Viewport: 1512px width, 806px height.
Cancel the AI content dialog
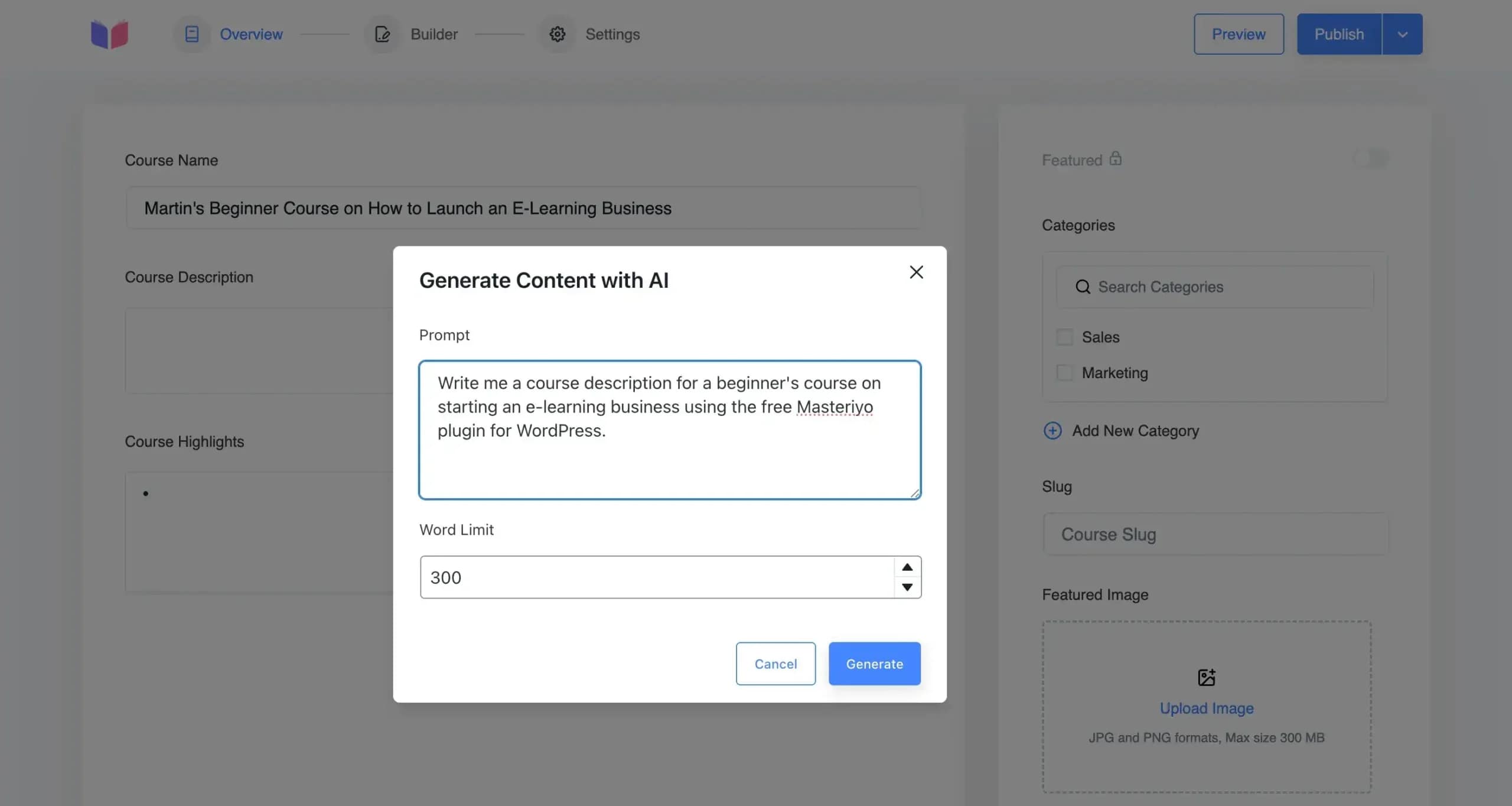point(775,664)
